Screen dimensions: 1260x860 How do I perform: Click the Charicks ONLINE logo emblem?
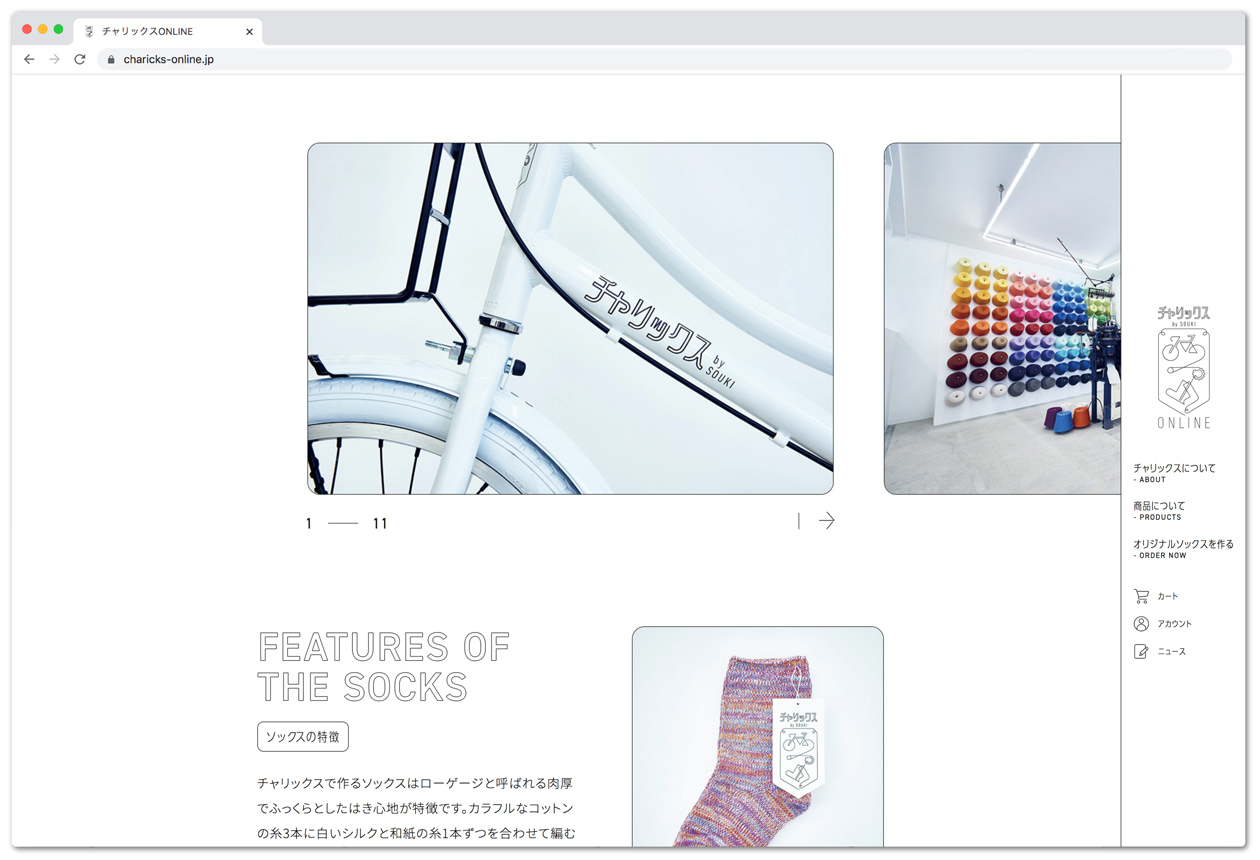tap(1184, 368)
